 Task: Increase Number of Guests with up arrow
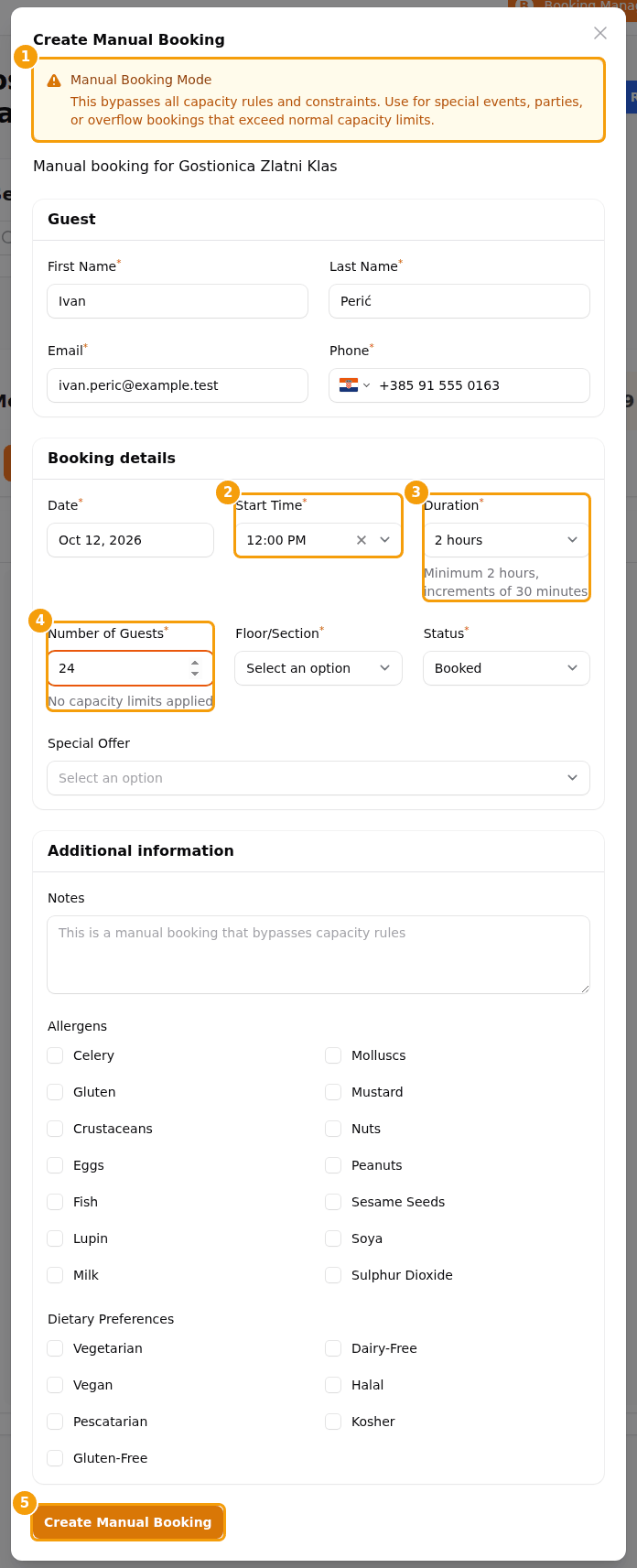195,663
